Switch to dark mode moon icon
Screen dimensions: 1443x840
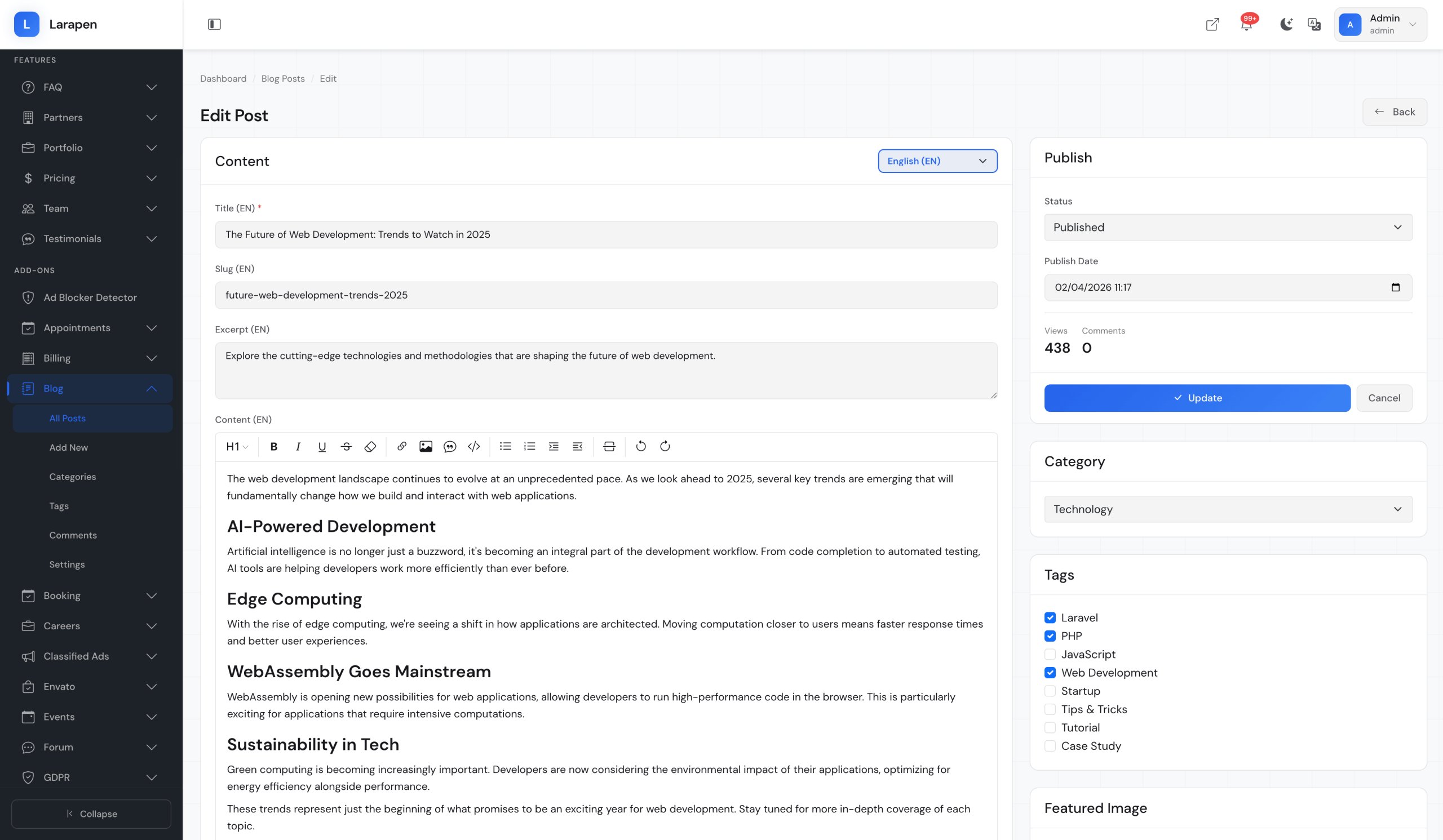pyautogui.click(x=1286, y=25)
